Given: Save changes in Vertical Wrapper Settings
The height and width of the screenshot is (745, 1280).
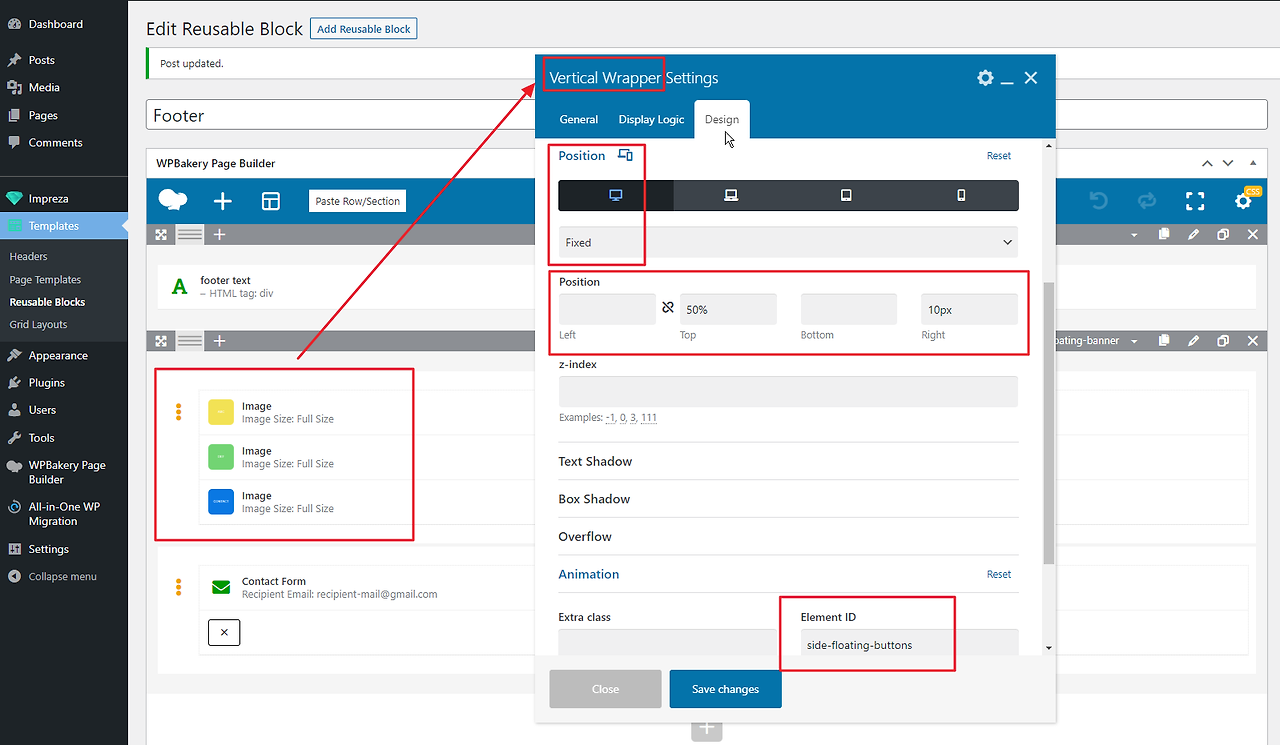Looking at the screenshot, I should click(x=726, y=689).
